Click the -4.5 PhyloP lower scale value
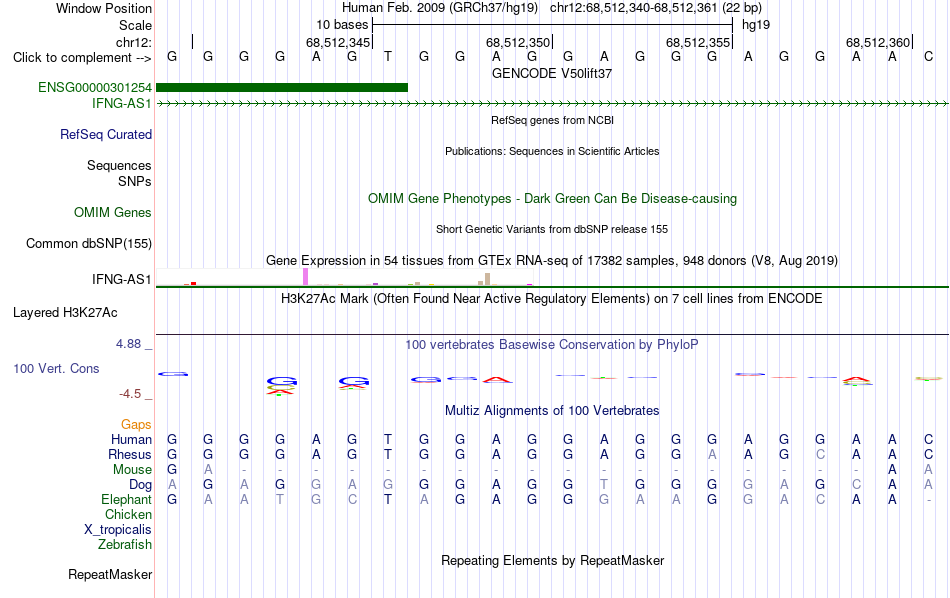Screen dimensions: 950x598 pyautogui.click(x=130, y=394)
